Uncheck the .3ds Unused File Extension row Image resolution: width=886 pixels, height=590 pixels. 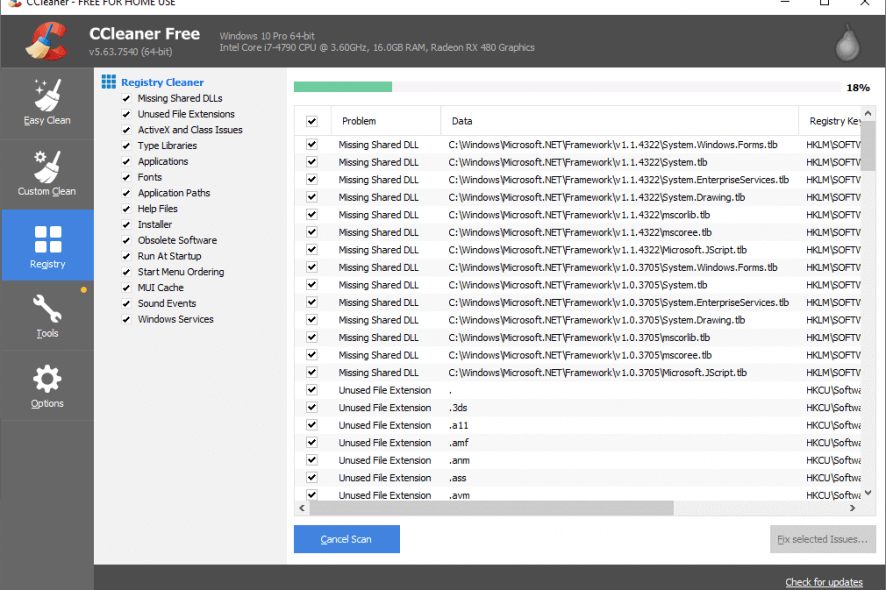pyautogui.click(x=312, y=407)
